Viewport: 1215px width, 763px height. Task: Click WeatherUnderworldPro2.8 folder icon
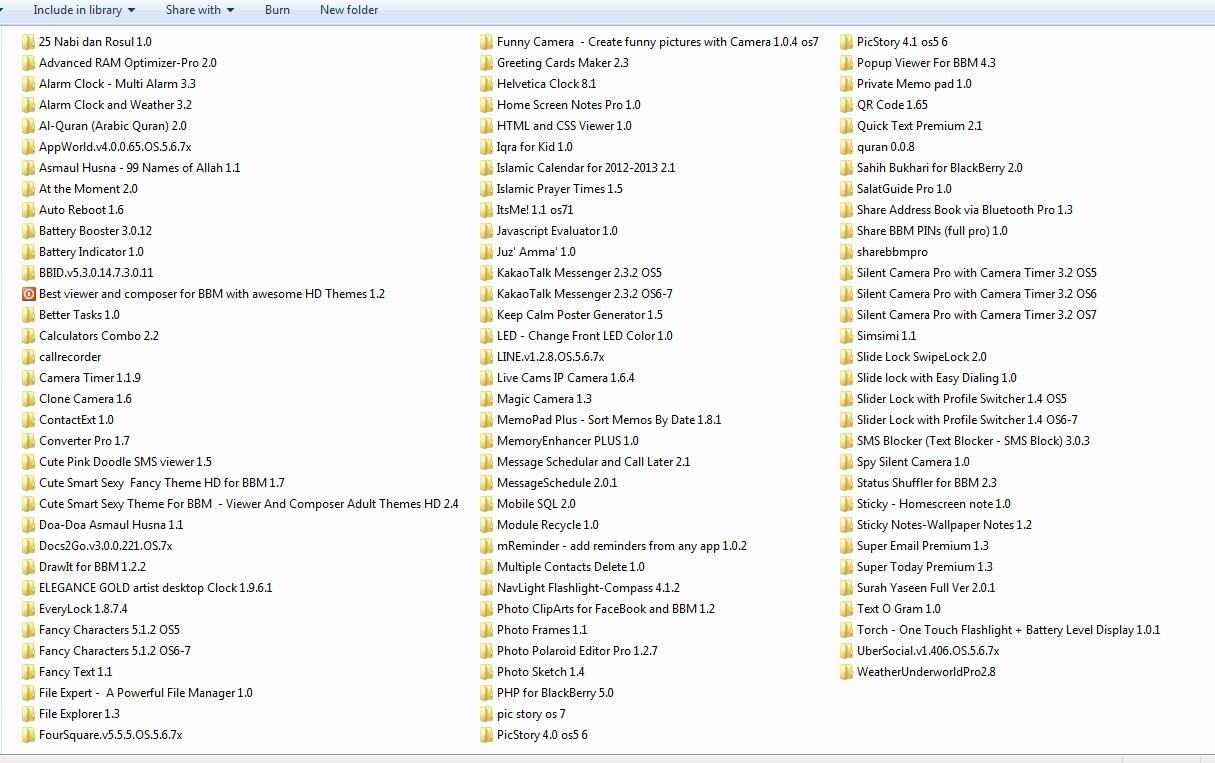pyautogui.click(x=846, y=672)
